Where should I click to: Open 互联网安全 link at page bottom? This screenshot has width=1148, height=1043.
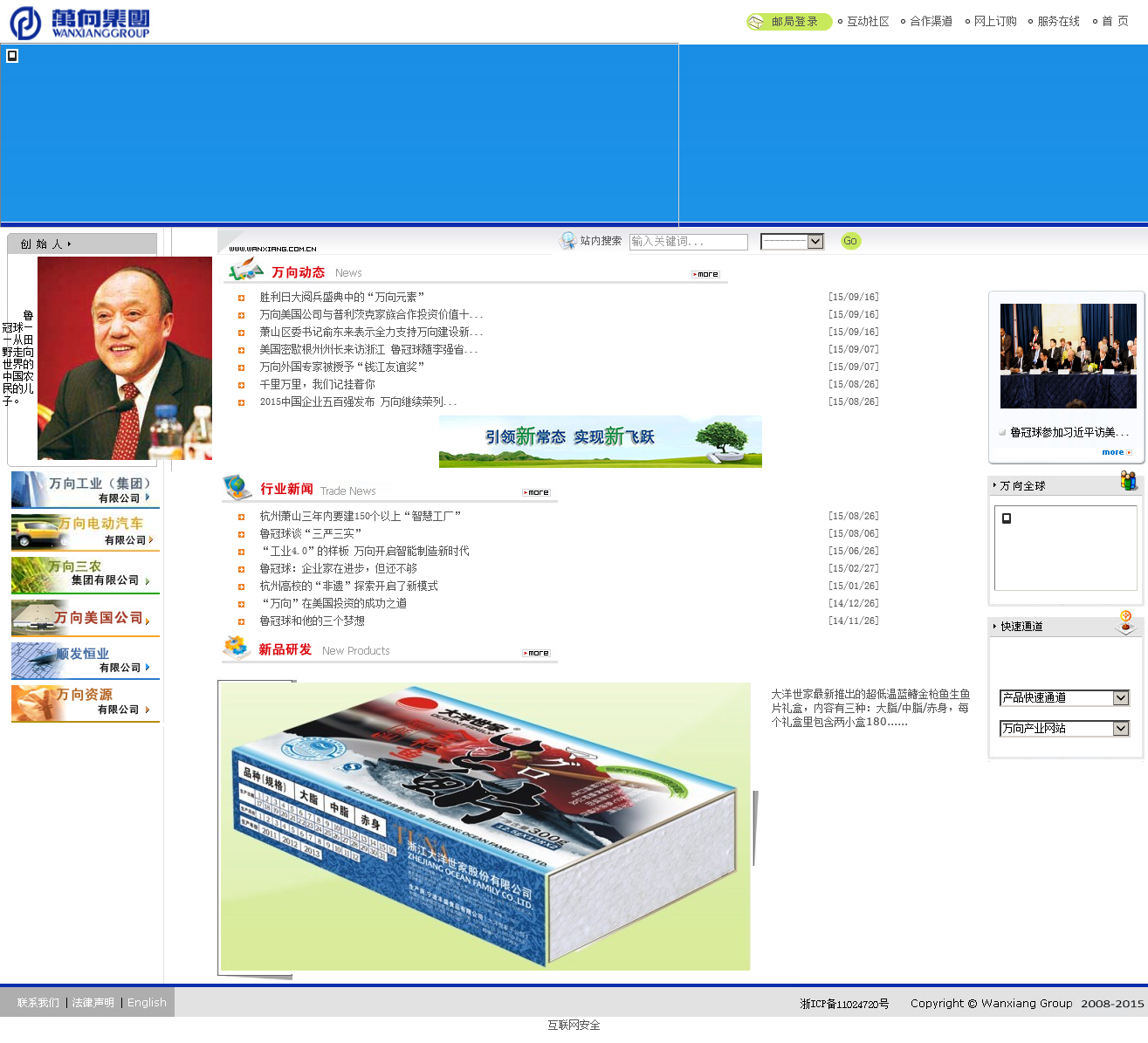(574, 1026)
